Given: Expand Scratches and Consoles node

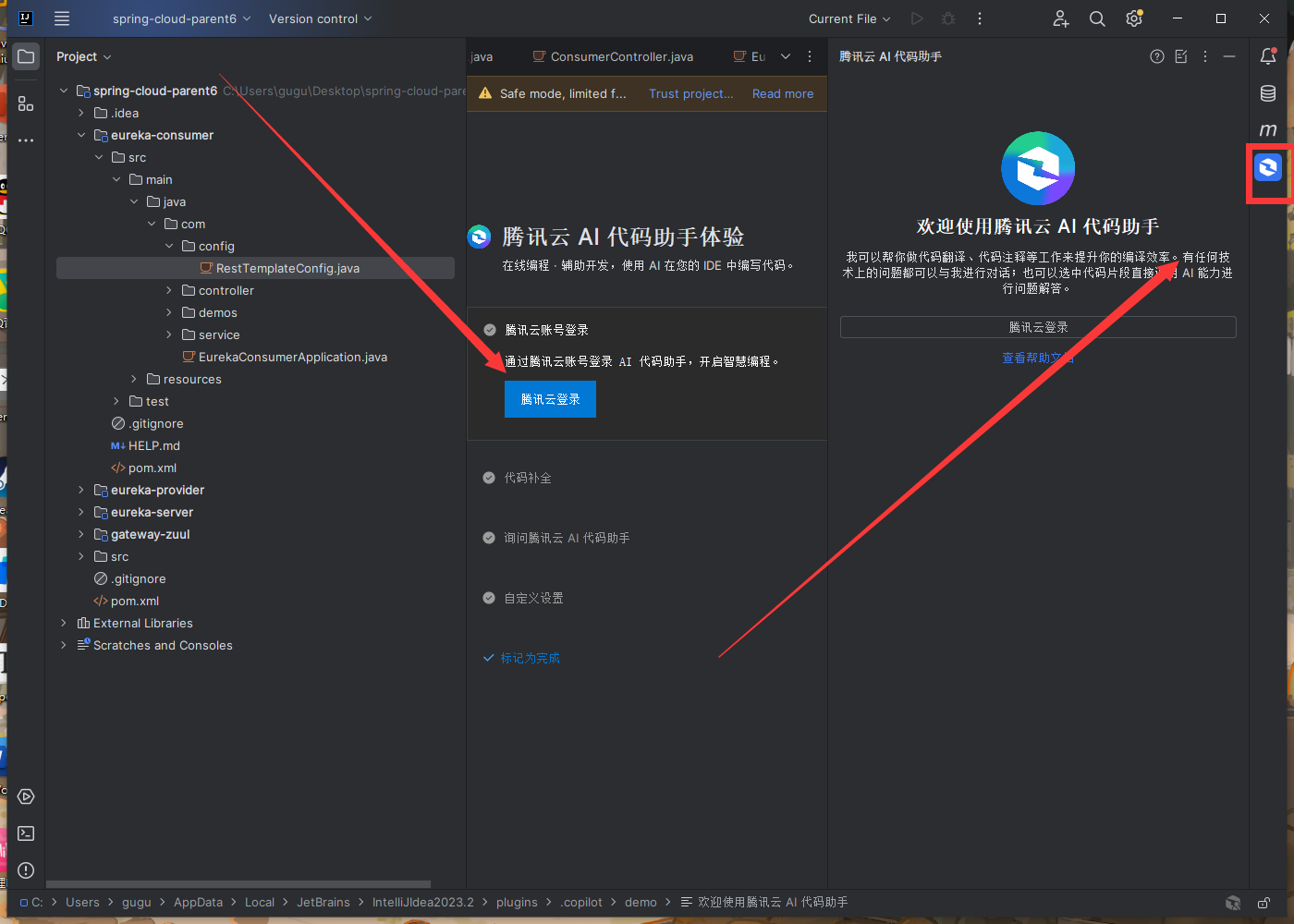Looking at the screenshot, I should point(64,645).
